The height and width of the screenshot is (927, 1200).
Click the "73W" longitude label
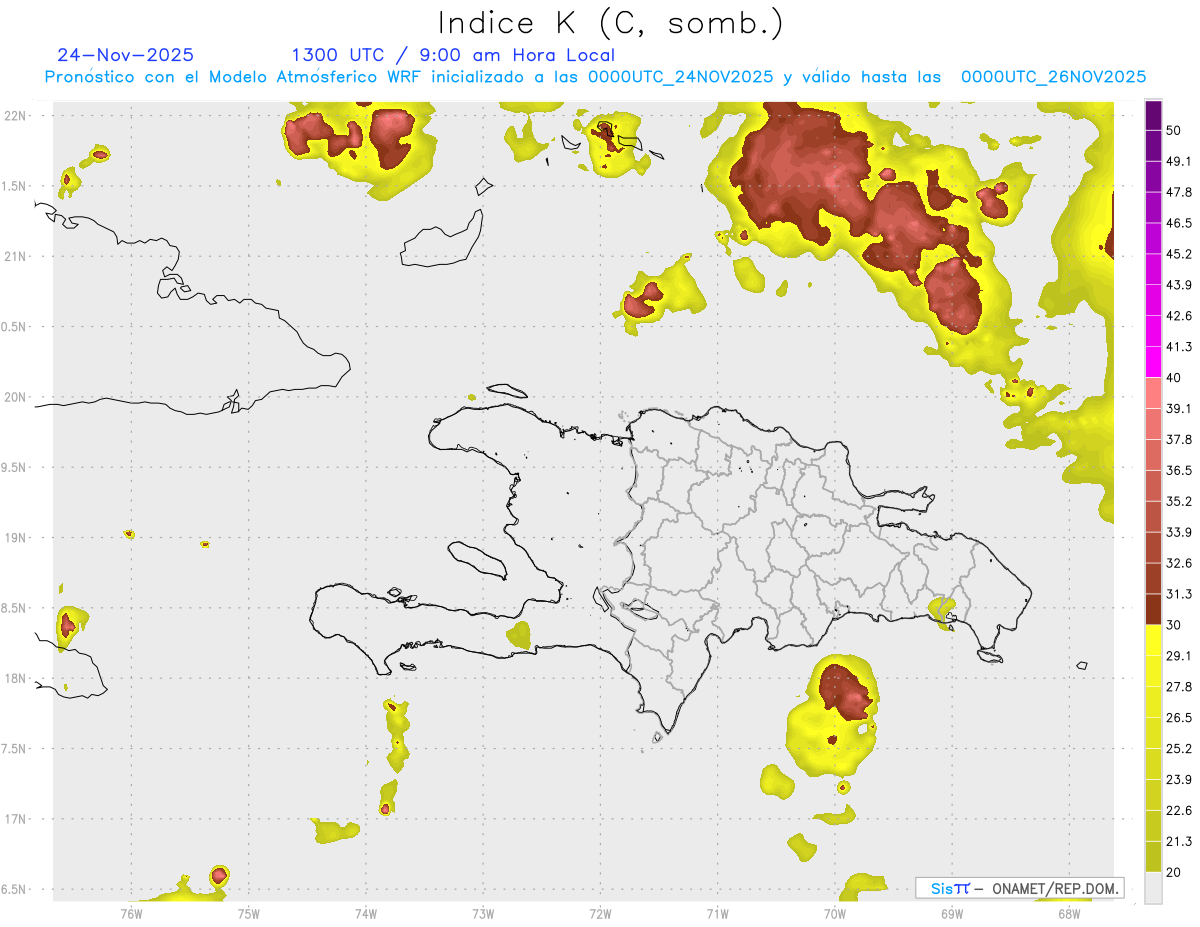483,913
